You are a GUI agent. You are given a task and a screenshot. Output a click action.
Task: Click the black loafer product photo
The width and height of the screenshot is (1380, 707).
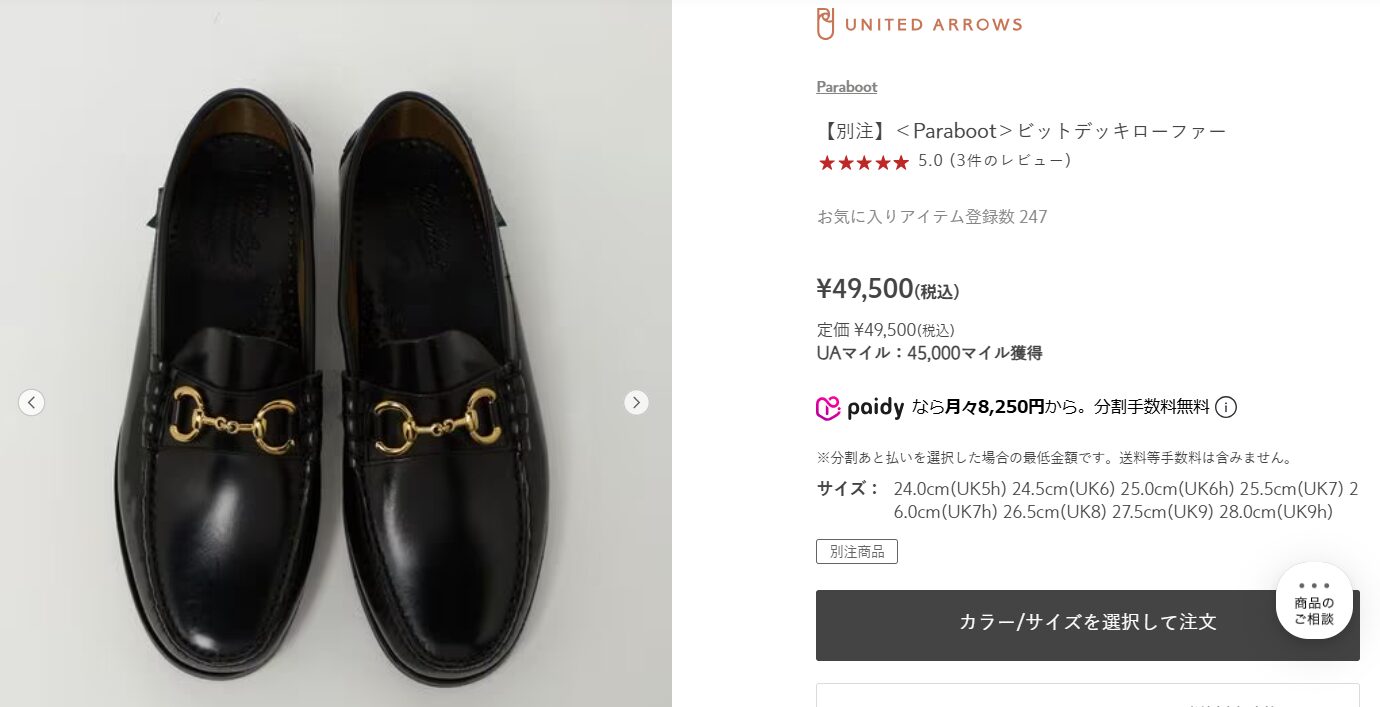click(x=335, y=380)
